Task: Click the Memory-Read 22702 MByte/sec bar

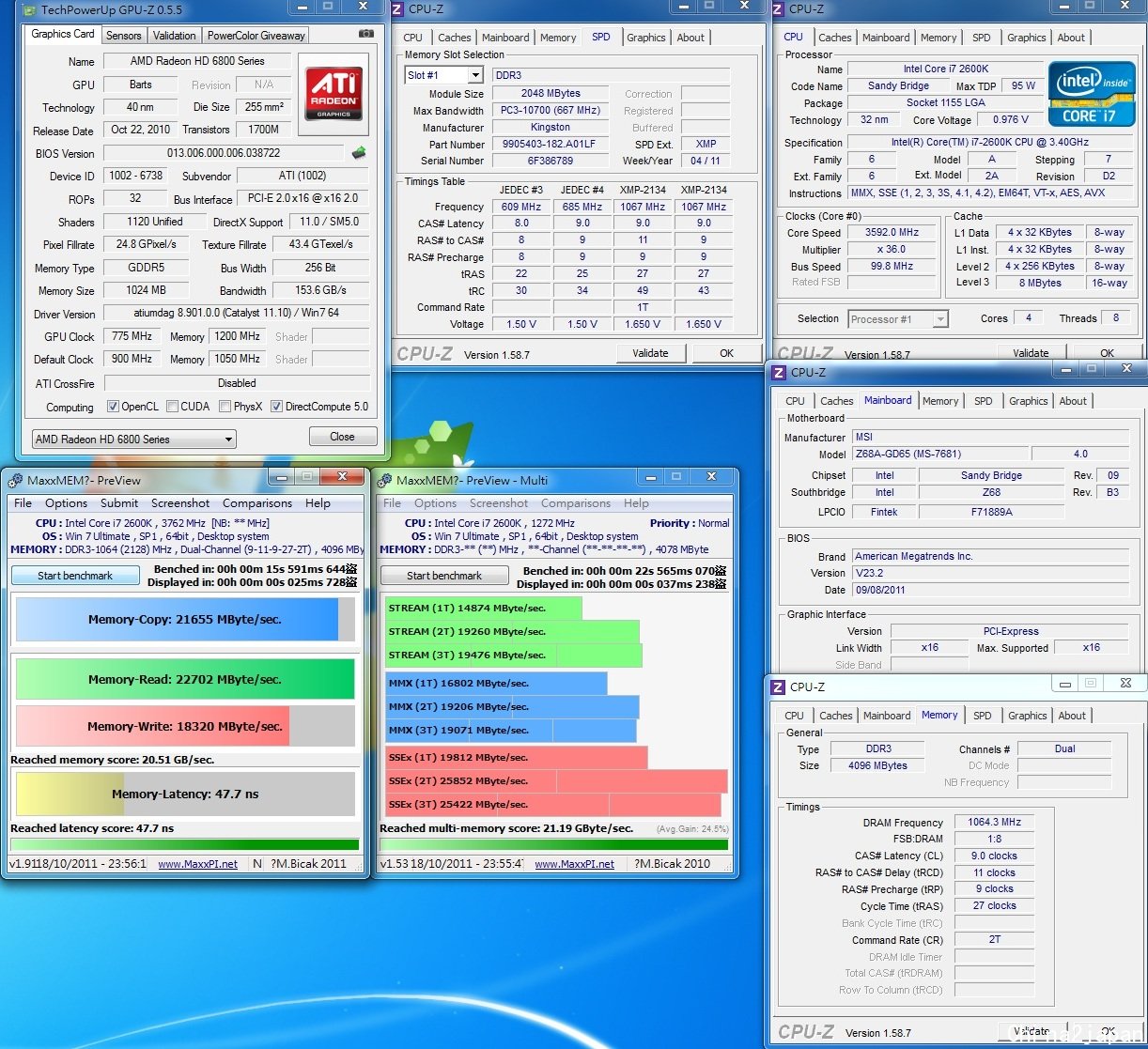Action: pyautogui.click(x=185, y=679)
